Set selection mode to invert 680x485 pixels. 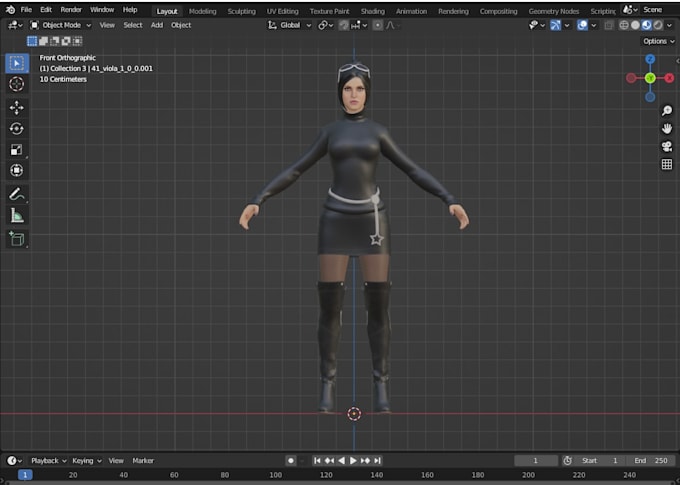tap(66, 41)
